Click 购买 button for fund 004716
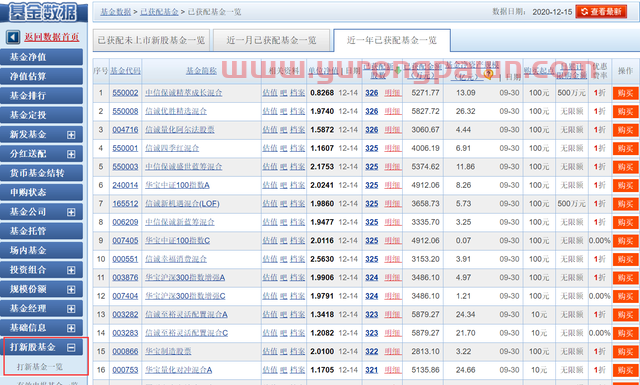Viewport: 640px width, 385px height. [625, 129]
